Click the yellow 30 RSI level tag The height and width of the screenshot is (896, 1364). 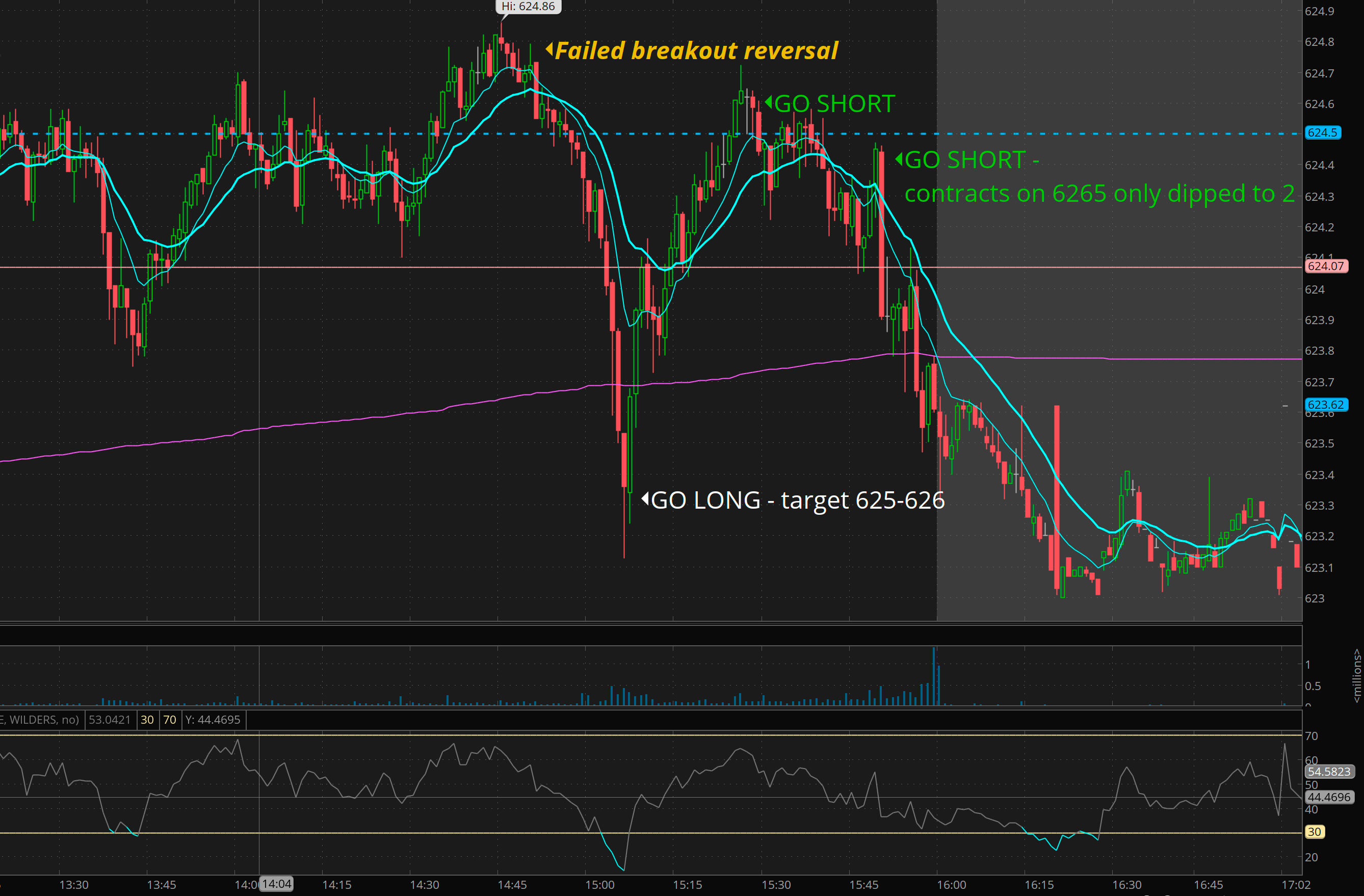pos(1314,831)
